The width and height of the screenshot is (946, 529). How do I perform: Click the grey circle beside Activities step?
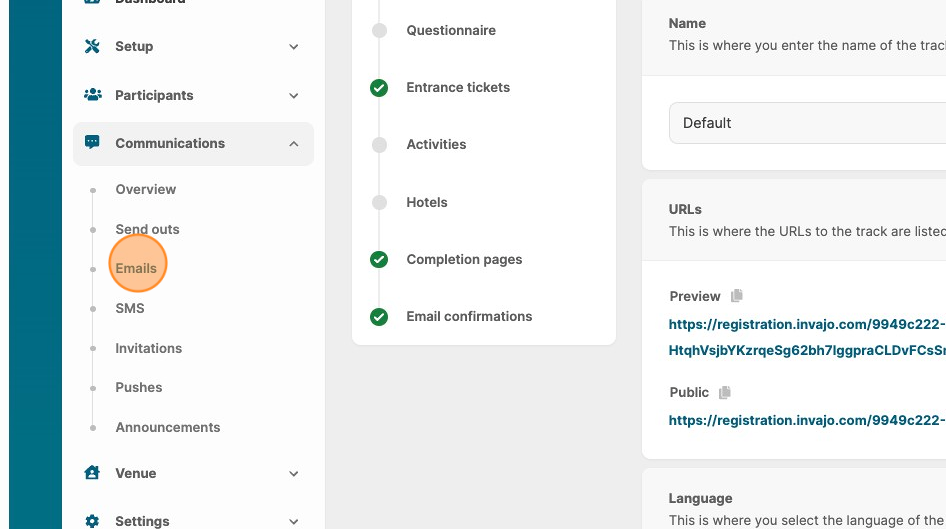click(379, 145)
